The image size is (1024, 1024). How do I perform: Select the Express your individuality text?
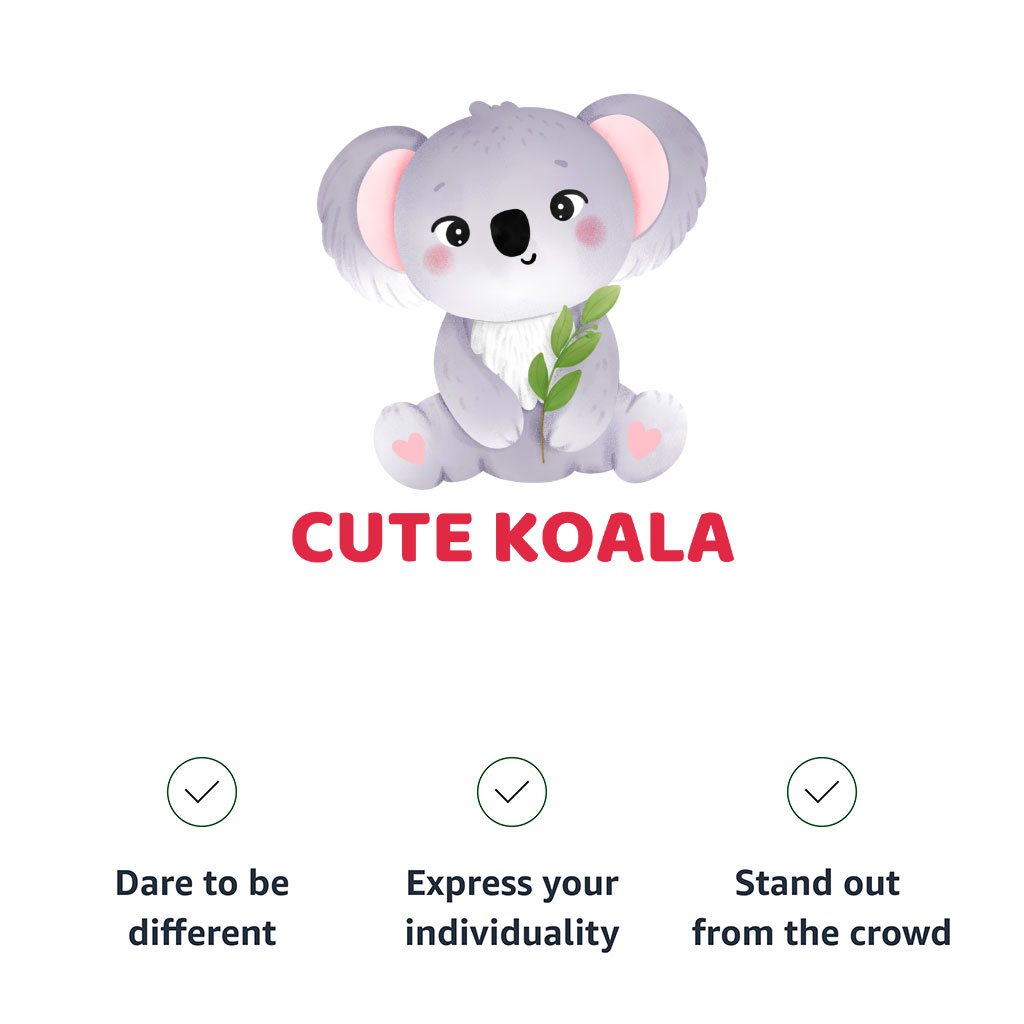[x=512, y=908]
